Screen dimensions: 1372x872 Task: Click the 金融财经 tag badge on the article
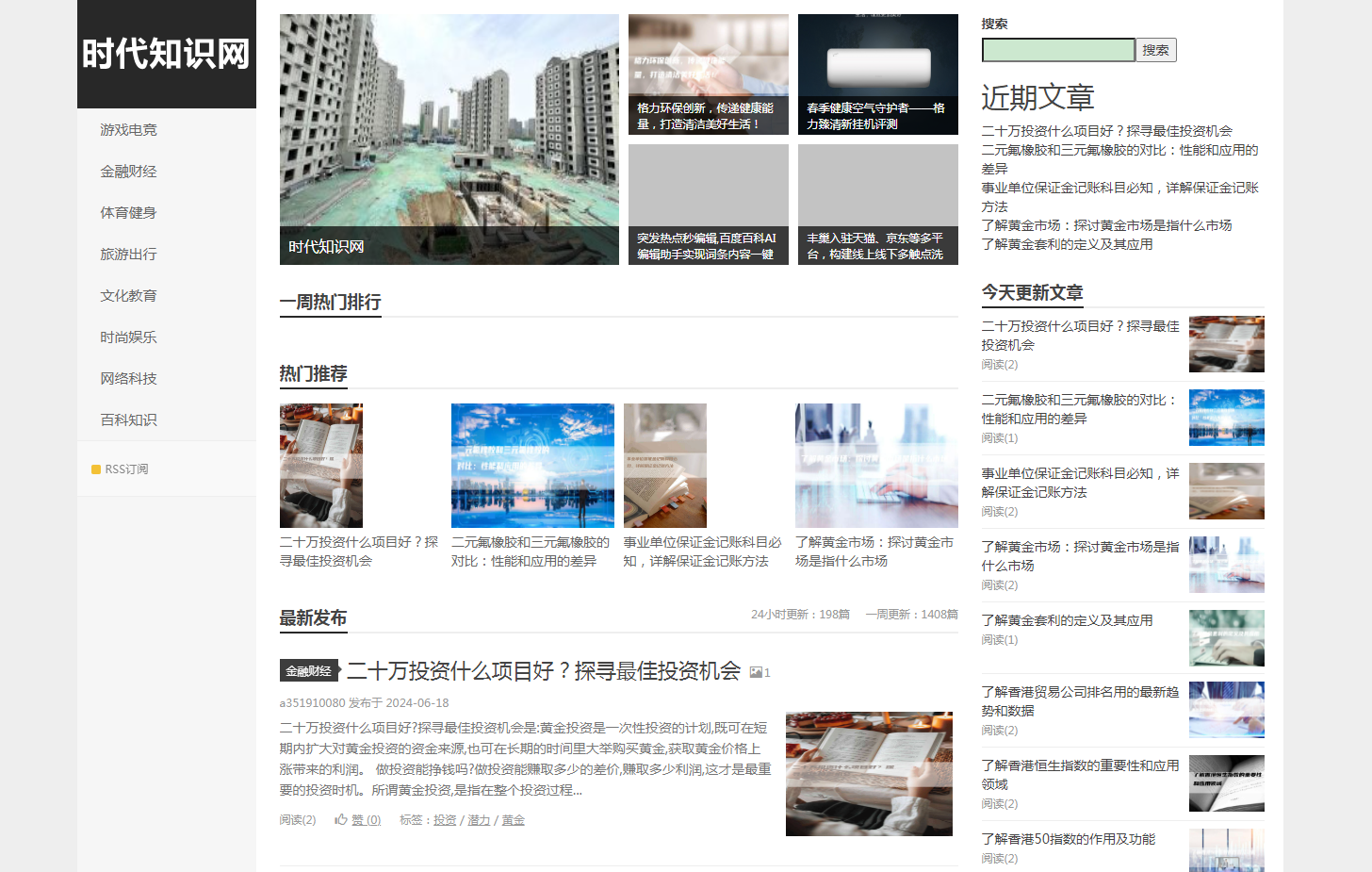tap(309, 671)
